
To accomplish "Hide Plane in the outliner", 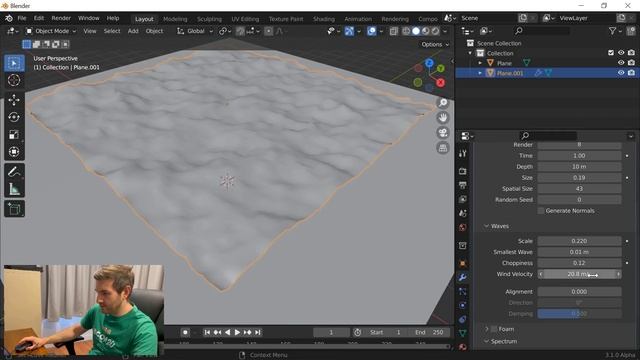I will [621, 63].
